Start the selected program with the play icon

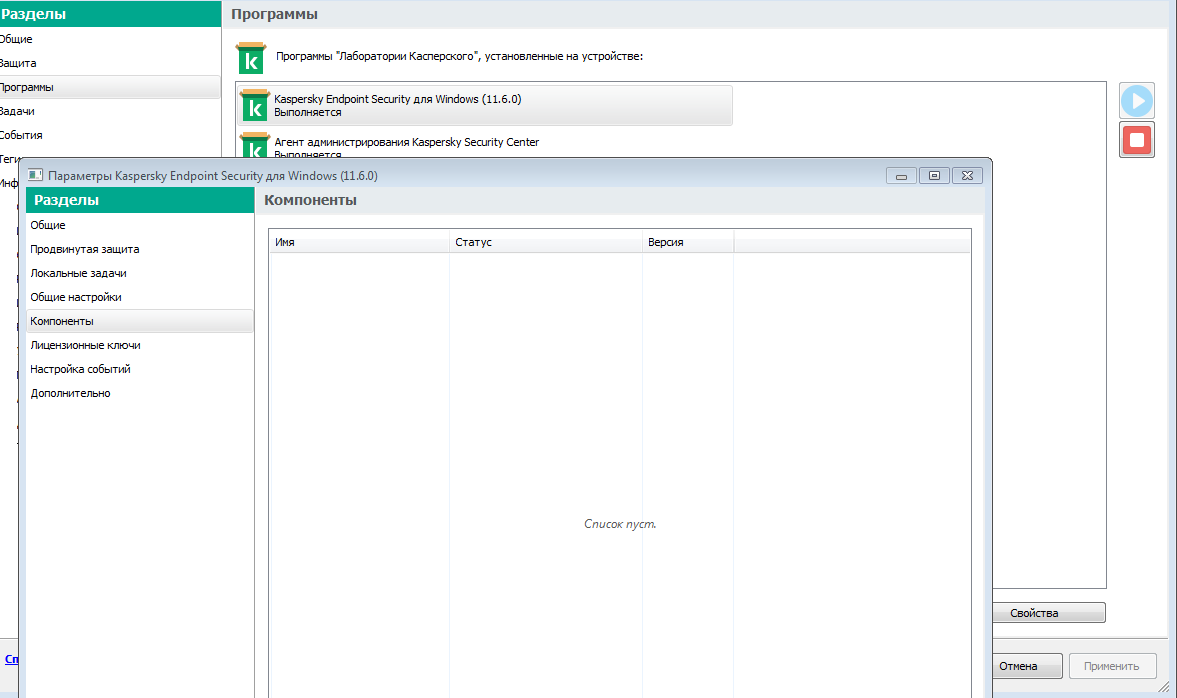(1136, 101)
